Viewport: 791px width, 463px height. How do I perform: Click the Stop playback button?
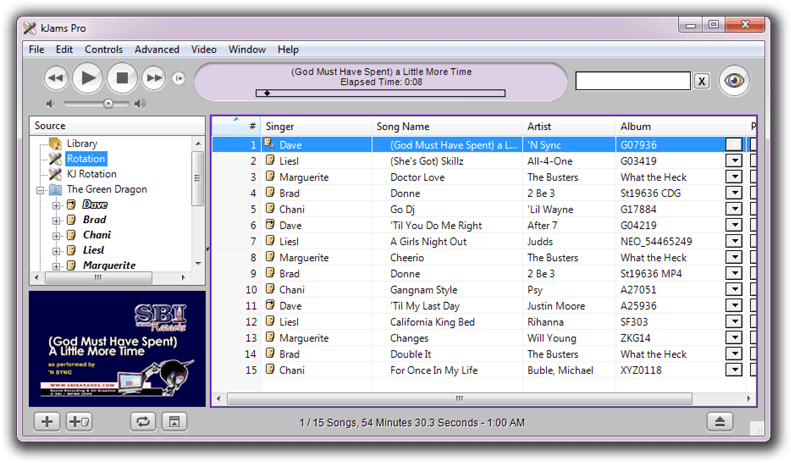(122, 77)
